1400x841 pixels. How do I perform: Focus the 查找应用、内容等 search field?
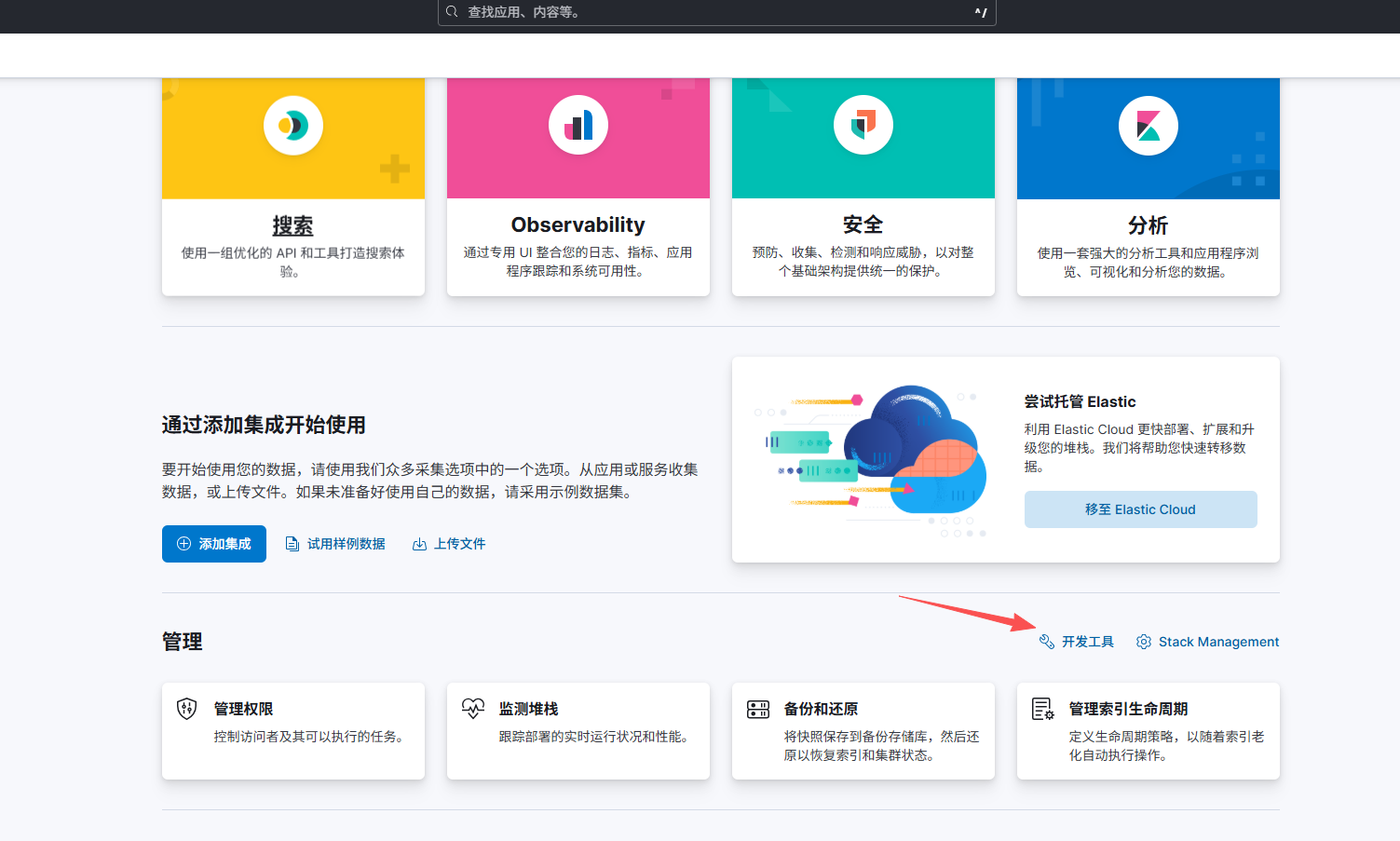tap(717, 12)
